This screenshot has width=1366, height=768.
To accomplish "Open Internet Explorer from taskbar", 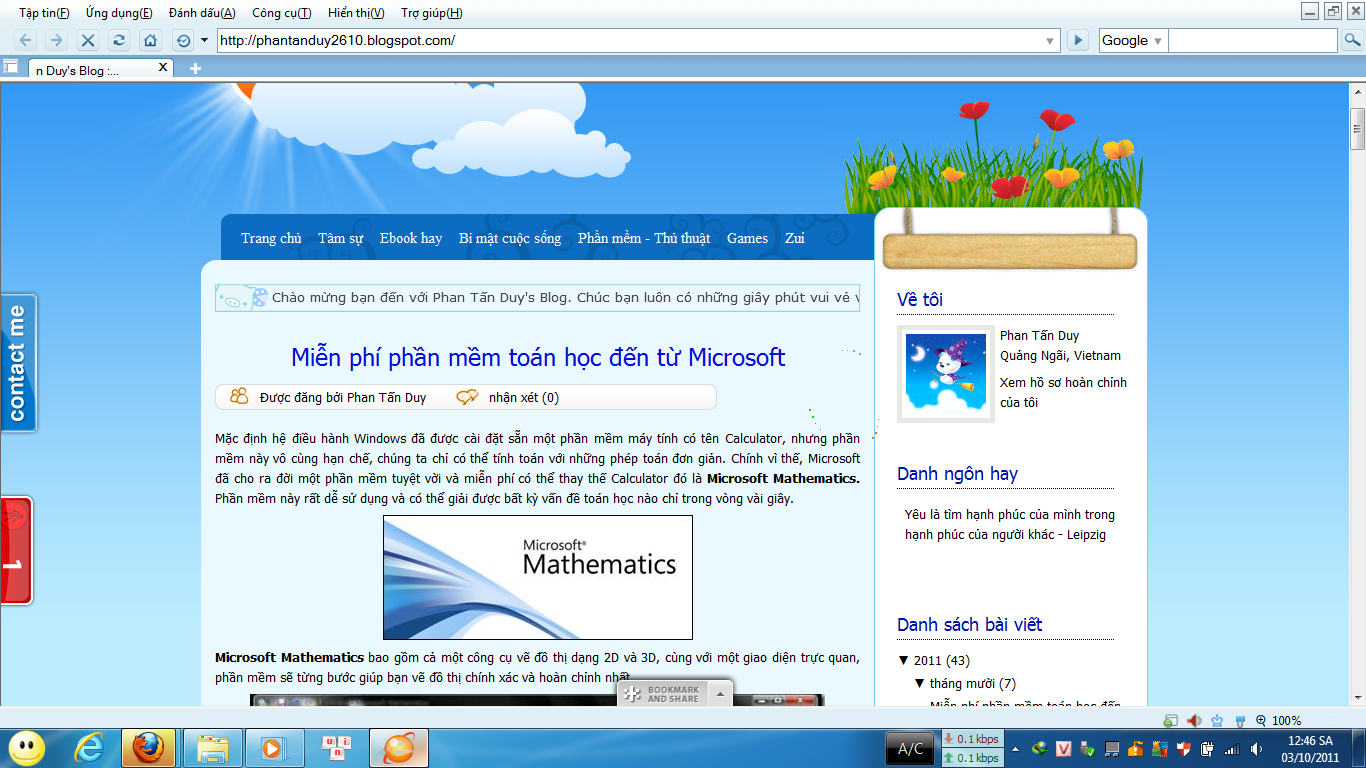I will tap(90, 748).
